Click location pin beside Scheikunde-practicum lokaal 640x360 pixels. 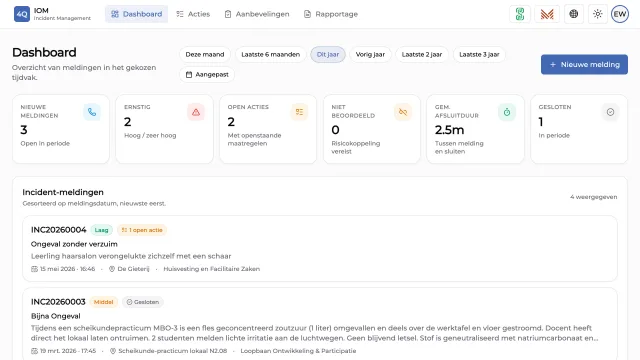tap(113, 351)
